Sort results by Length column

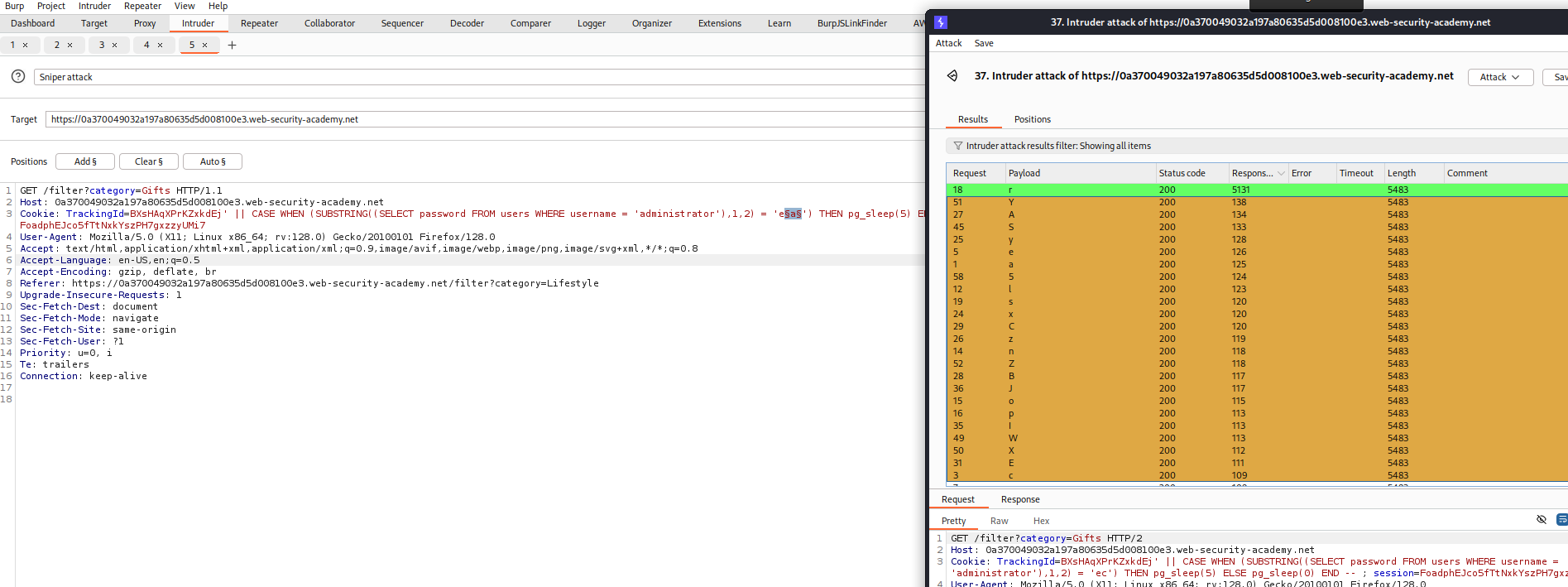(1414, 173)
